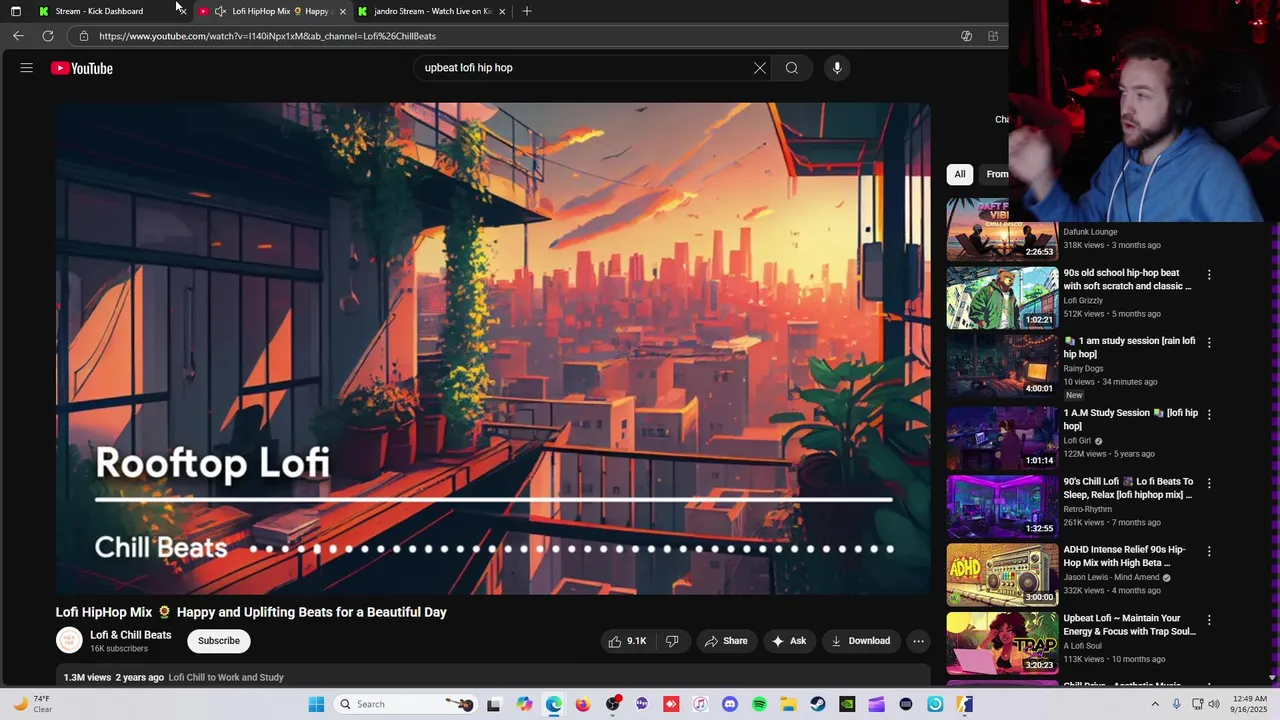Switch to jandro Stream Kick tab
This screenshot has width=1280, height=720.
click(432, 11)
